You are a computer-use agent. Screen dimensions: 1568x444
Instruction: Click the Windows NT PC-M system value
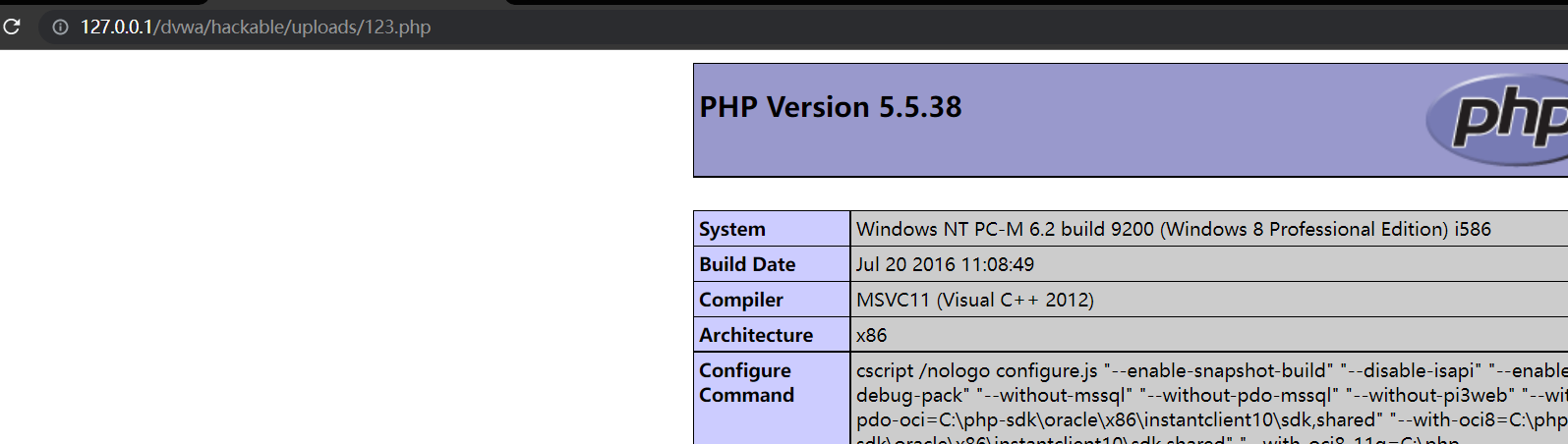coord(1173,229)
